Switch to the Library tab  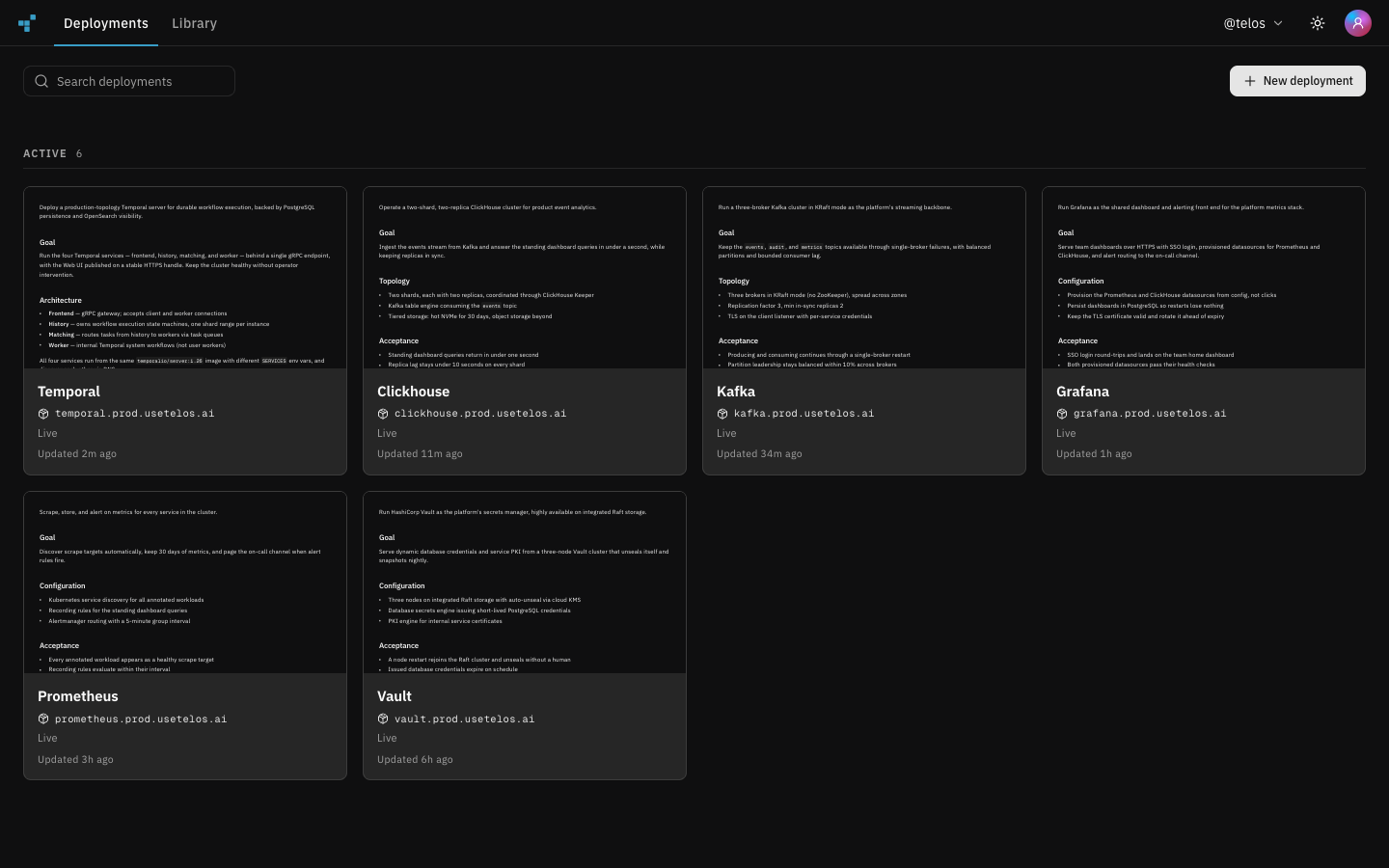pos(194,23)
